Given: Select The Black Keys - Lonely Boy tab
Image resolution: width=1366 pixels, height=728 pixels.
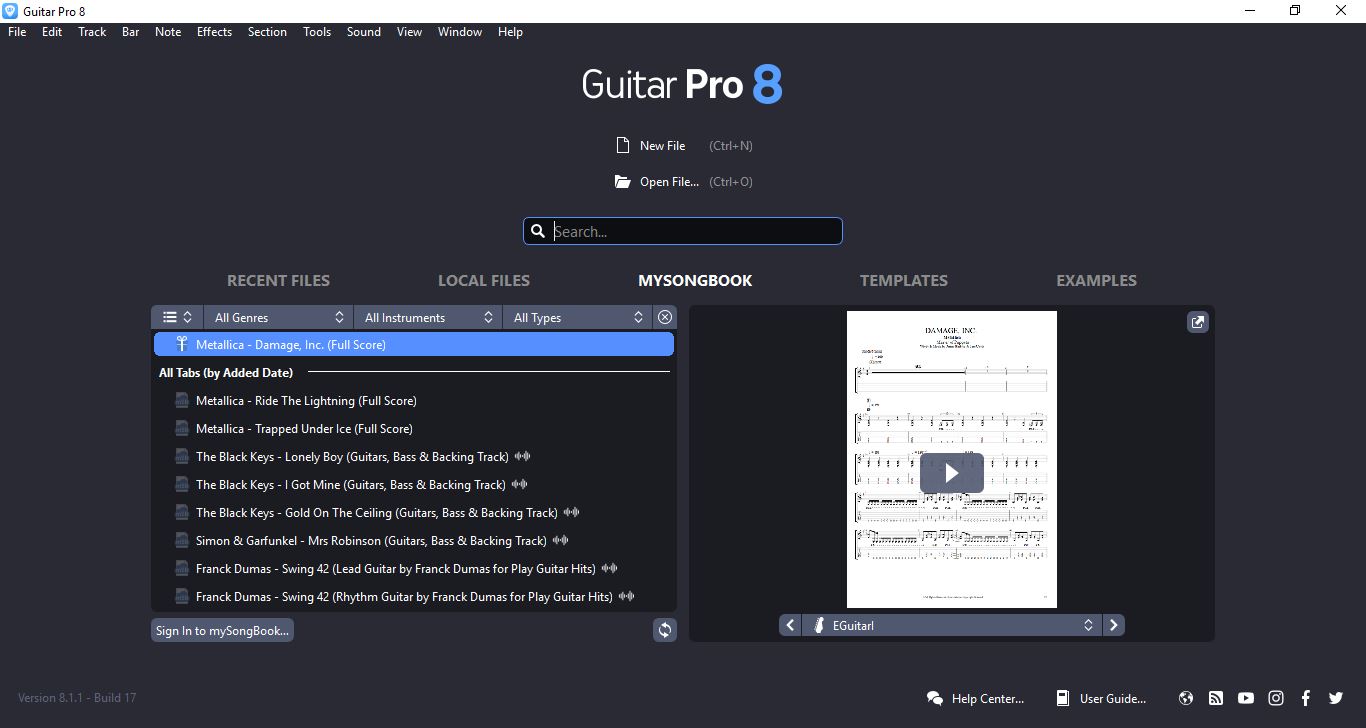Looking at the screenshot, I should click(x=414, y=456).
